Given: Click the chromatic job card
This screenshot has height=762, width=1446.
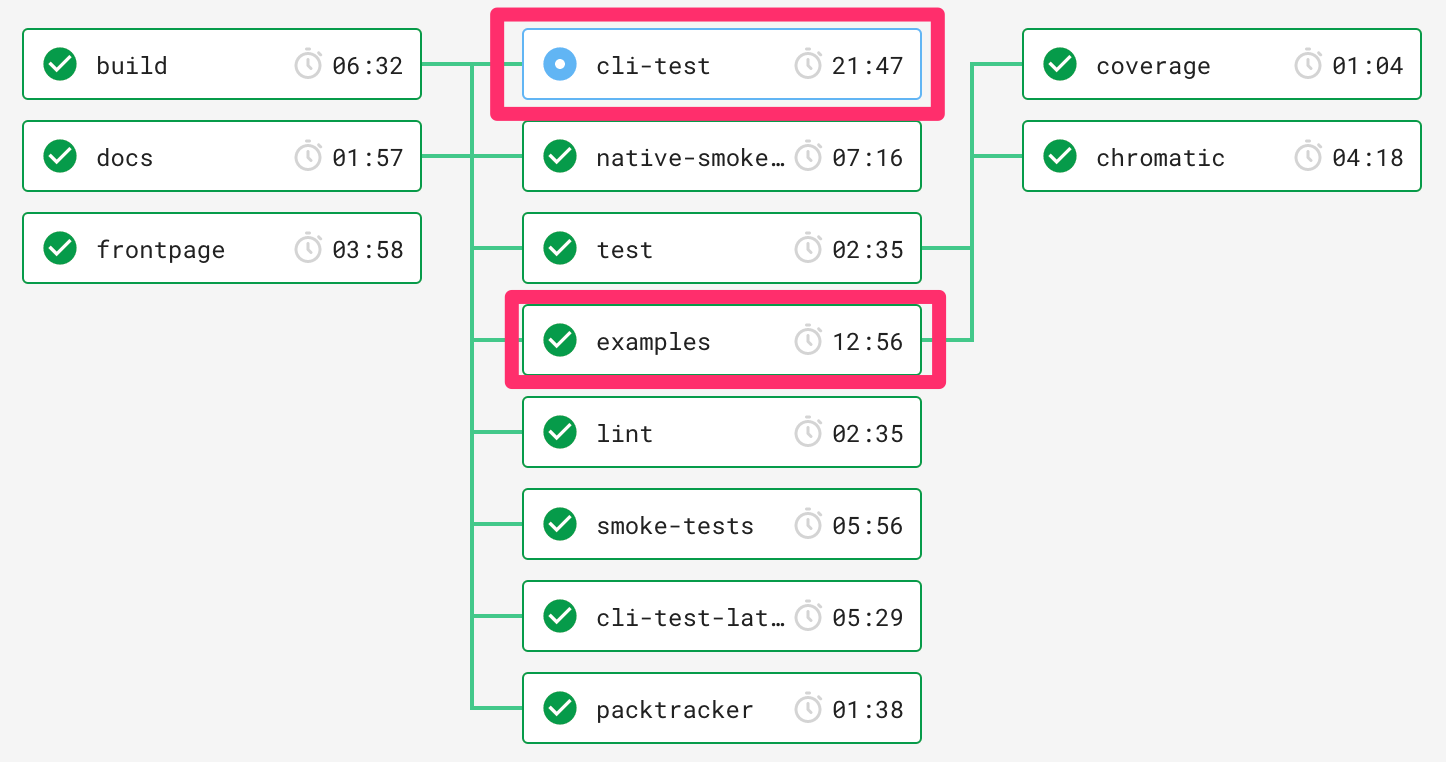Looking at the screenshot, I should [x=1221, y=156].
